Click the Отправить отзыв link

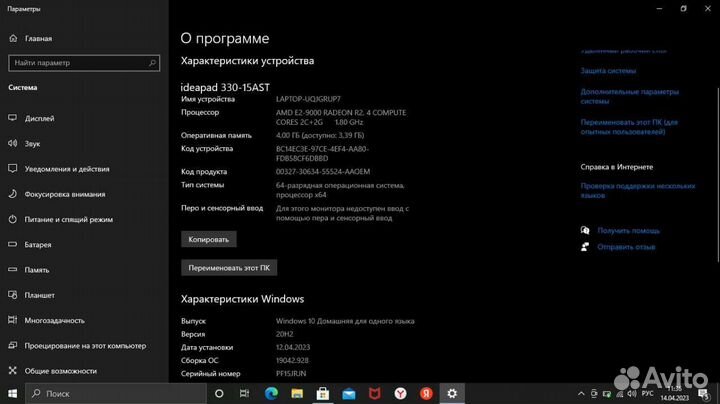tap(626, 247)
